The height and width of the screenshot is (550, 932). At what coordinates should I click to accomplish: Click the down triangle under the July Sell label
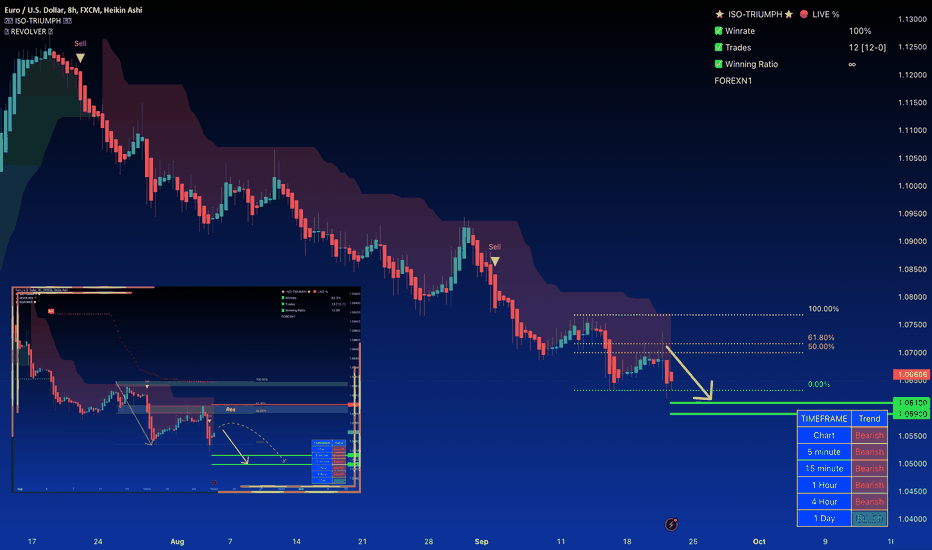click(80, 58)
